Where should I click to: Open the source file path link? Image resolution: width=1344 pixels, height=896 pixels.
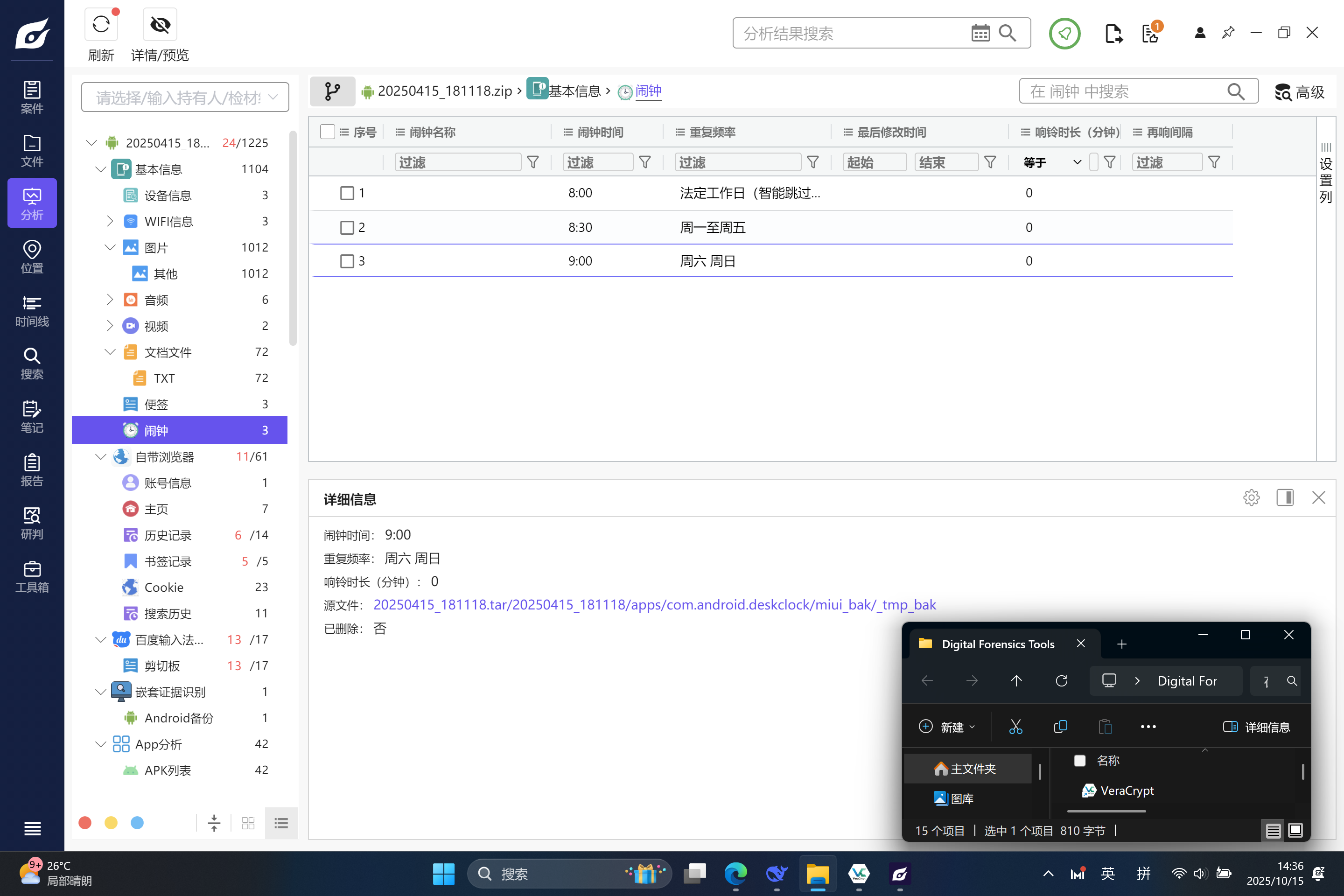(x=654, y=605)
